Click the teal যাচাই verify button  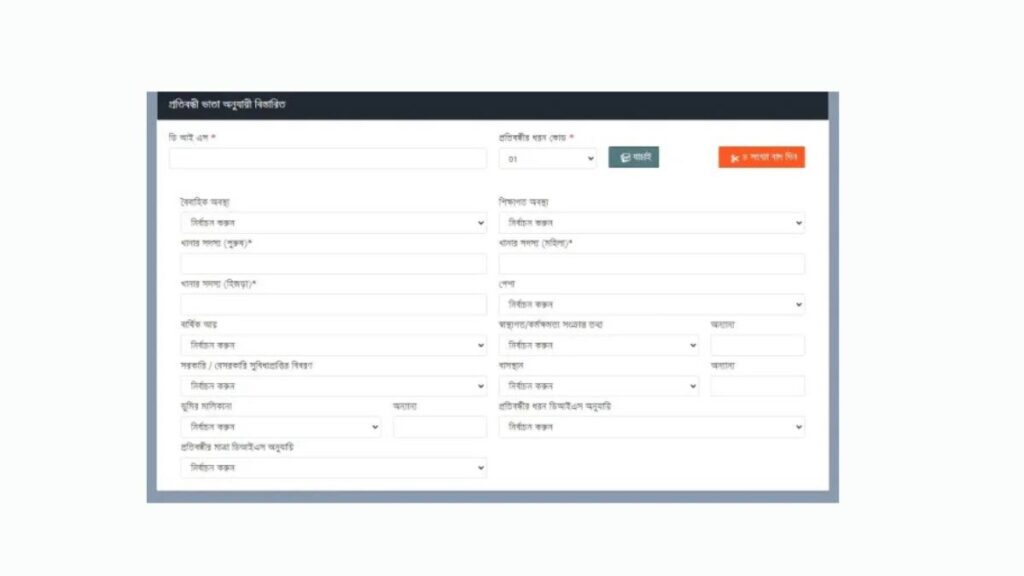[633, 157]
